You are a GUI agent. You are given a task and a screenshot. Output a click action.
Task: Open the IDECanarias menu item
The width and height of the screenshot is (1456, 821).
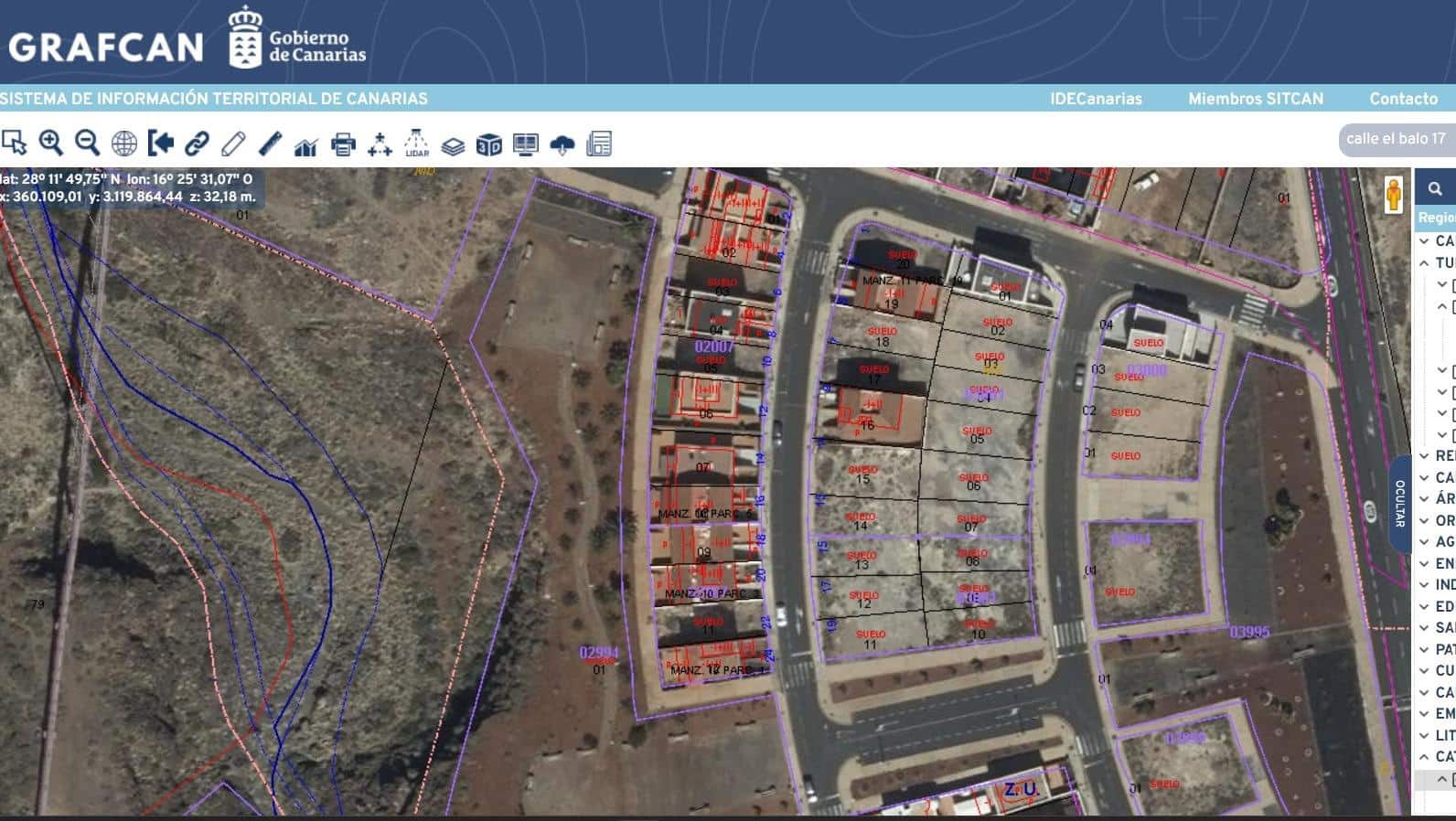pyautogui.click(x=1096, y=99)
